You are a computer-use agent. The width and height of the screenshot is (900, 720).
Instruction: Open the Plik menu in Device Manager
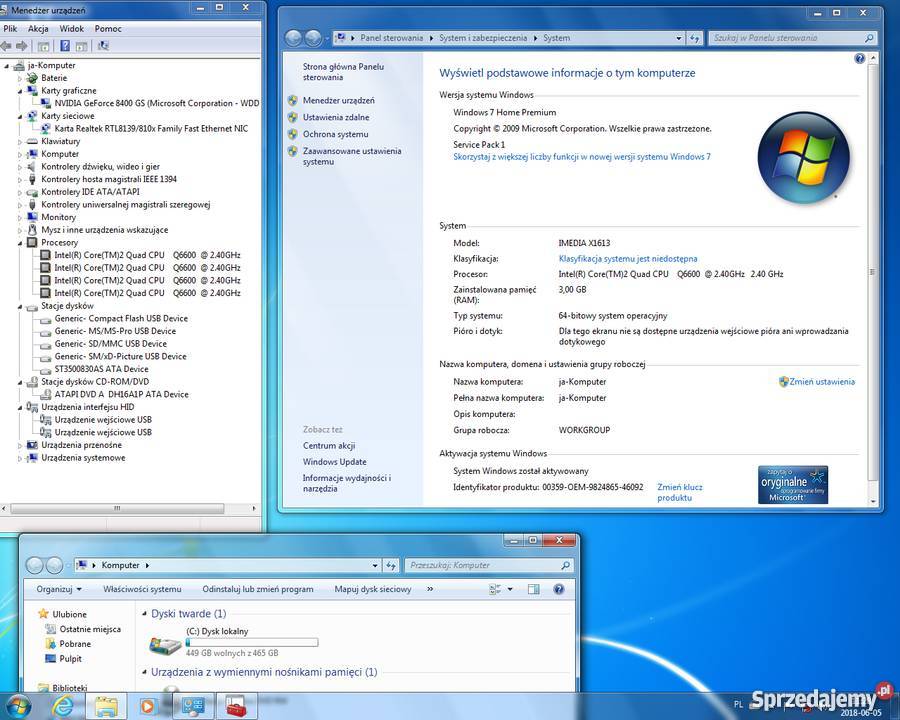coord(10,29)
